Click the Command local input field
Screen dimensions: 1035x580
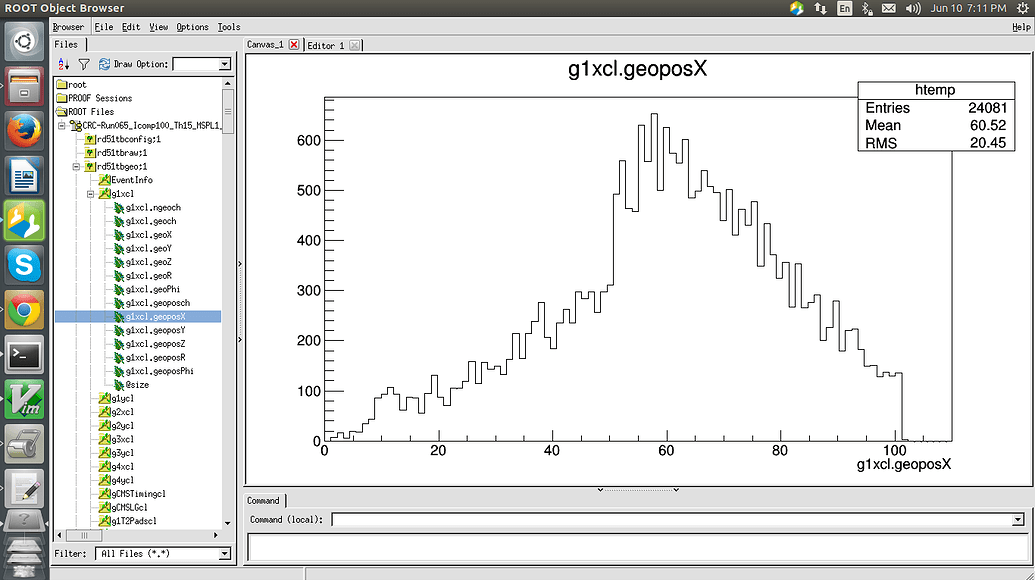tap(672, 520)
